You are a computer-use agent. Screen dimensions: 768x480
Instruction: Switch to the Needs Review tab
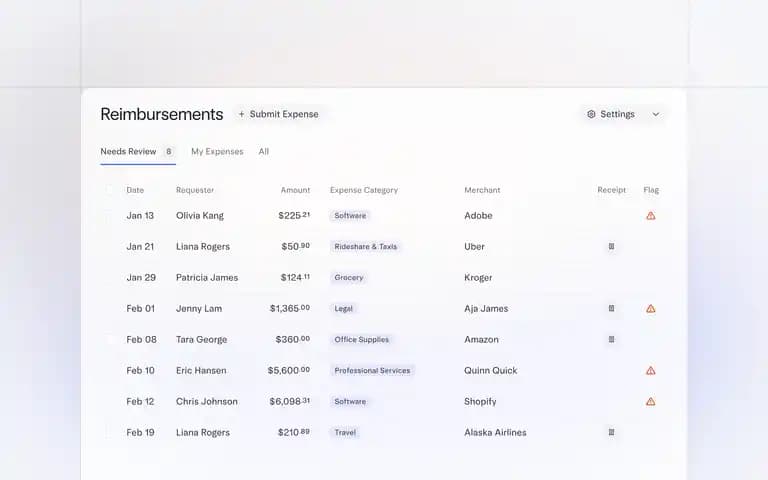[138, 151]
